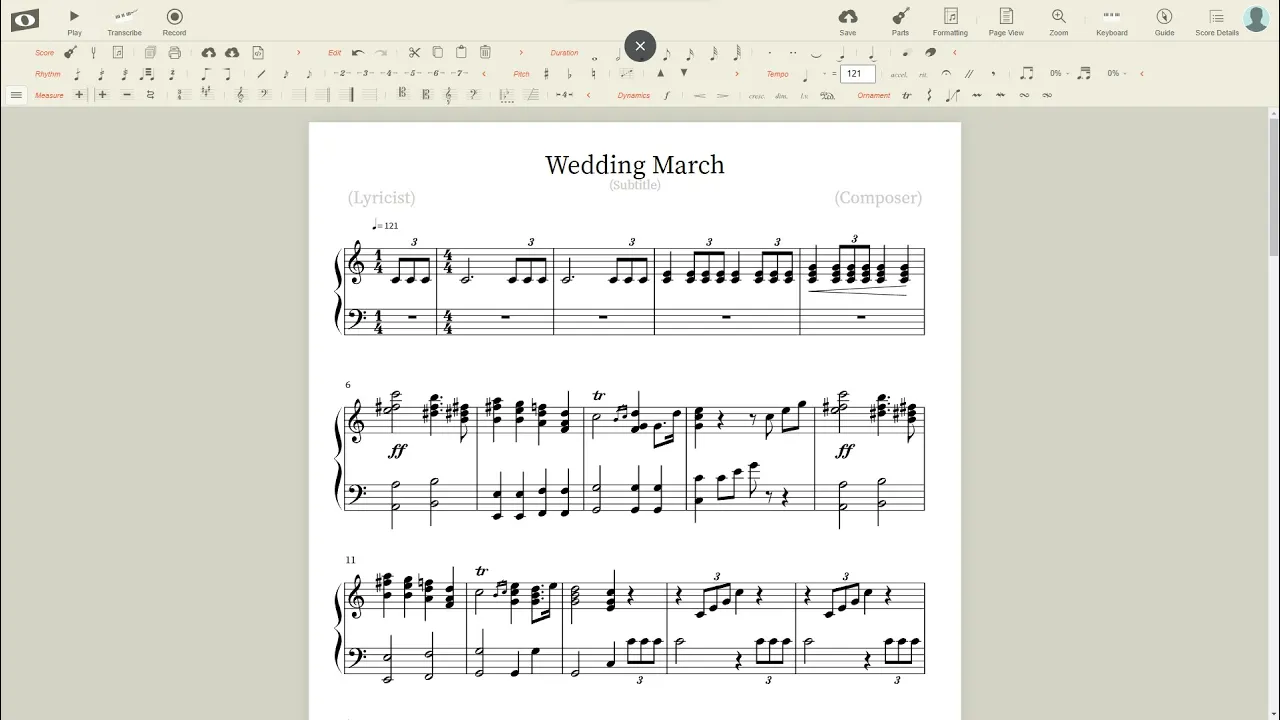Toggle the Score toolbar section label
The image size is (1280, 720).
(x=45, y=53)
